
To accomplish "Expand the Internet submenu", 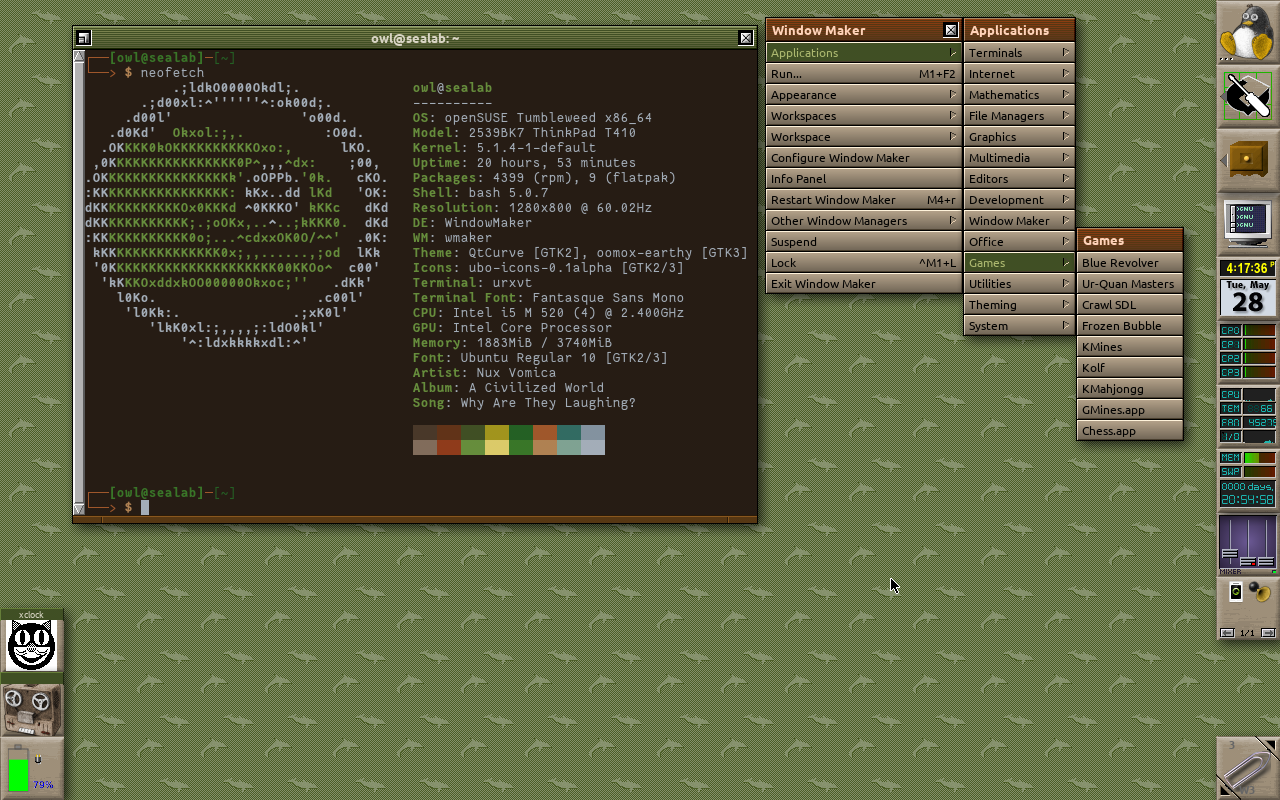I will pyautogui.click(x=1019, y=73).
